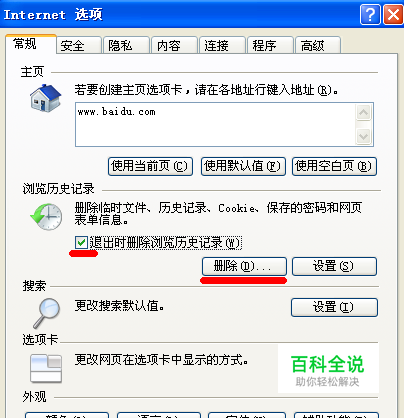Click the 删除 browsing history button
The width and height of the screenshot is (404, 418).
coord(244,266)
